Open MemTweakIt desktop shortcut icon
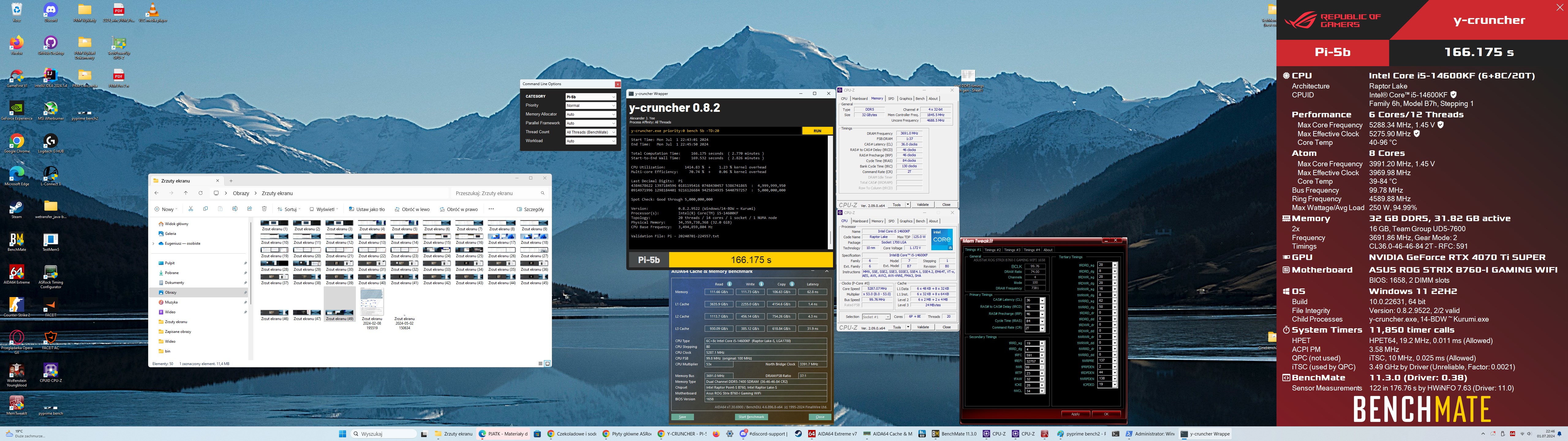 (x=17, y=406)
